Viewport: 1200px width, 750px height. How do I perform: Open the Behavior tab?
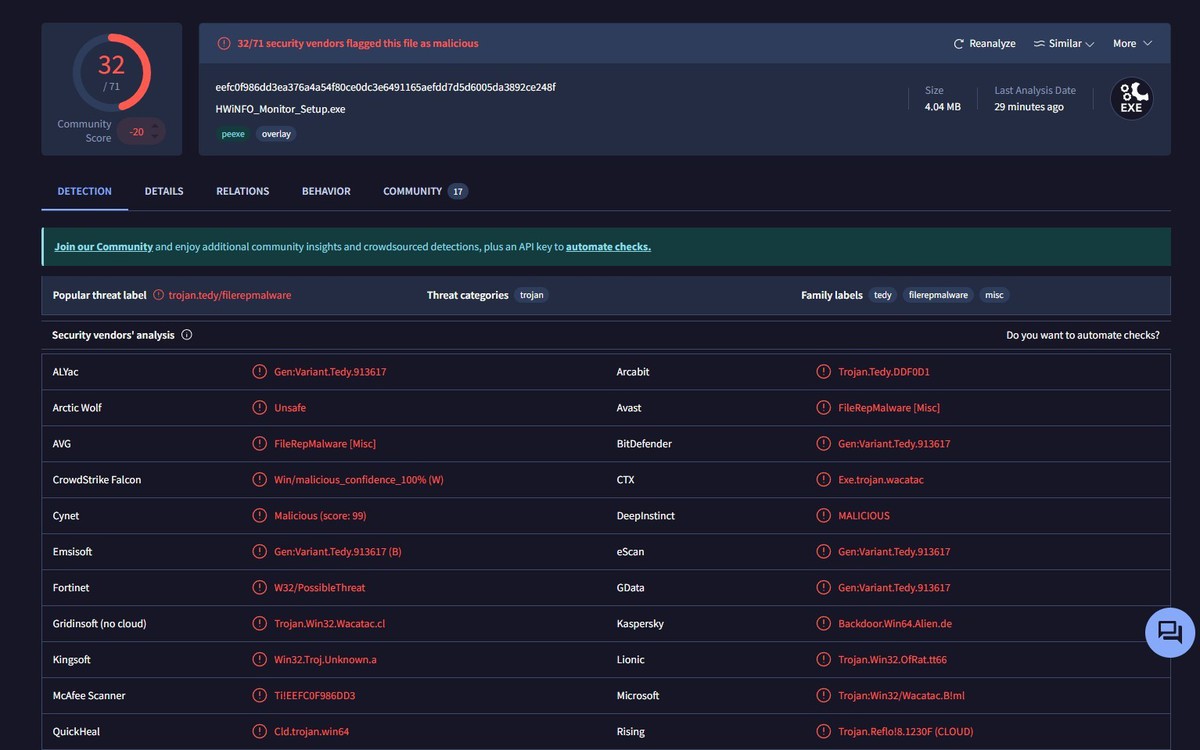pos(326,191)
